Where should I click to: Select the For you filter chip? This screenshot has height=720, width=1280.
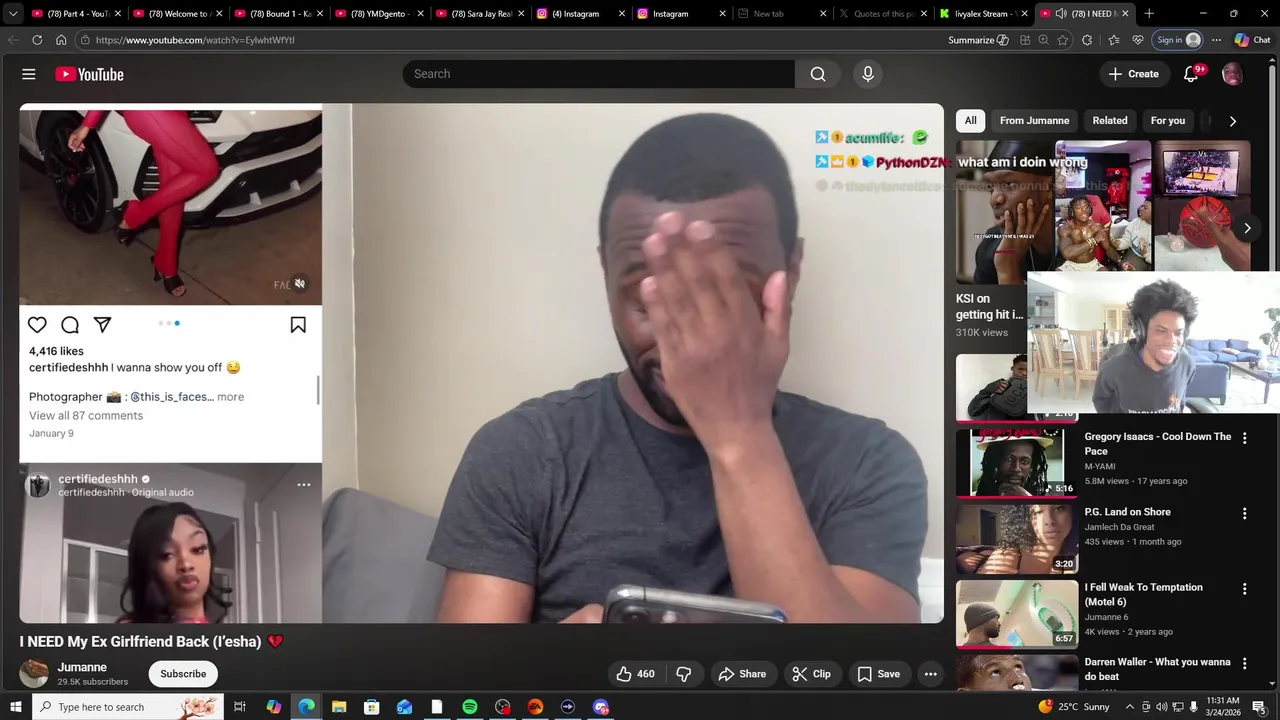point(1168,121)
